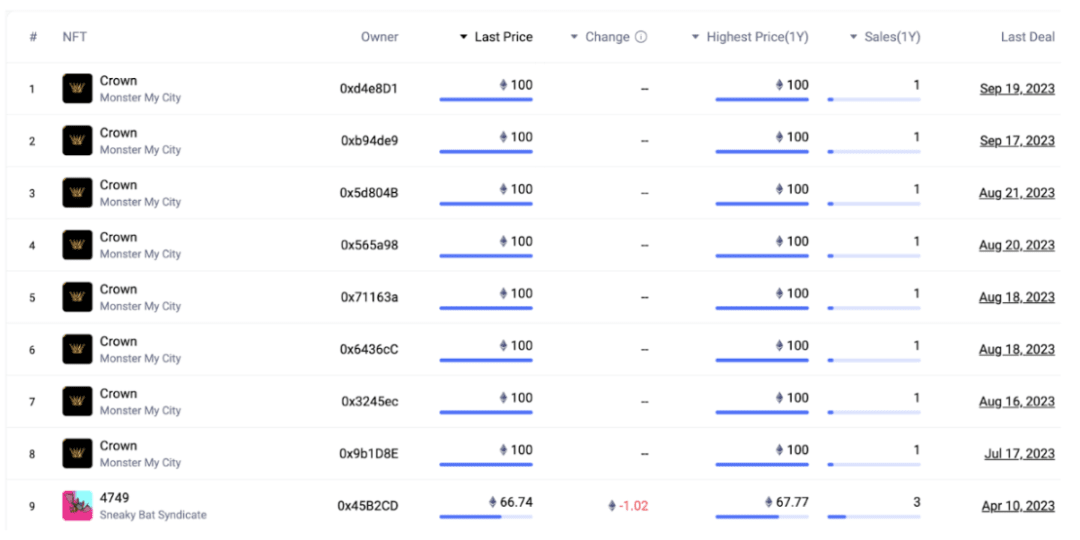Click the Ethereum icon beside 66.74
Image resolution: width=1080 pixels, height=540 pixels.
492,502
